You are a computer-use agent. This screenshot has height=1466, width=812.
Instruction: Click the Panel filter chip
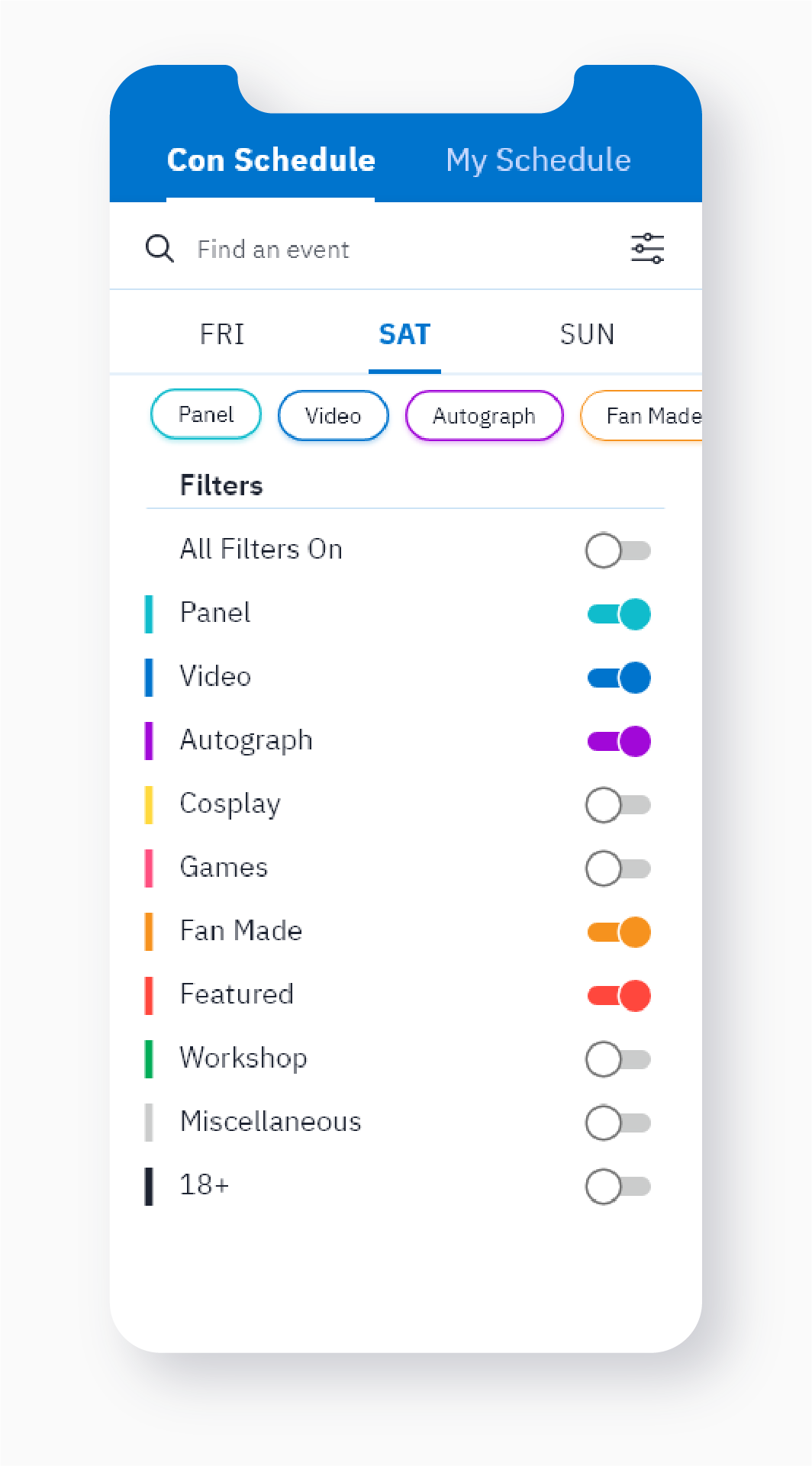pos(206,414)
